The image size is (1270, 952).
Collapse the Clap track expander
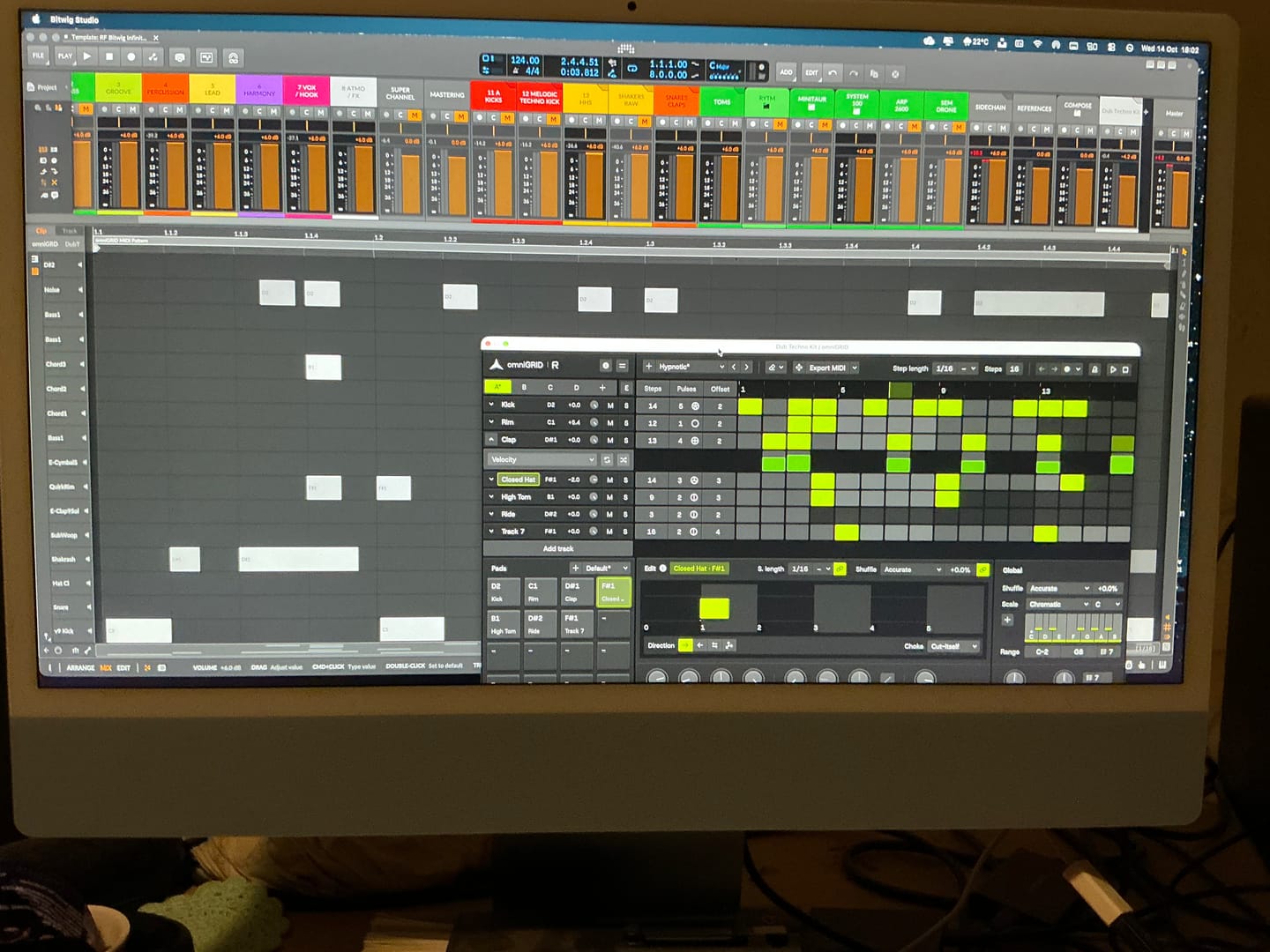coord(492,440)
